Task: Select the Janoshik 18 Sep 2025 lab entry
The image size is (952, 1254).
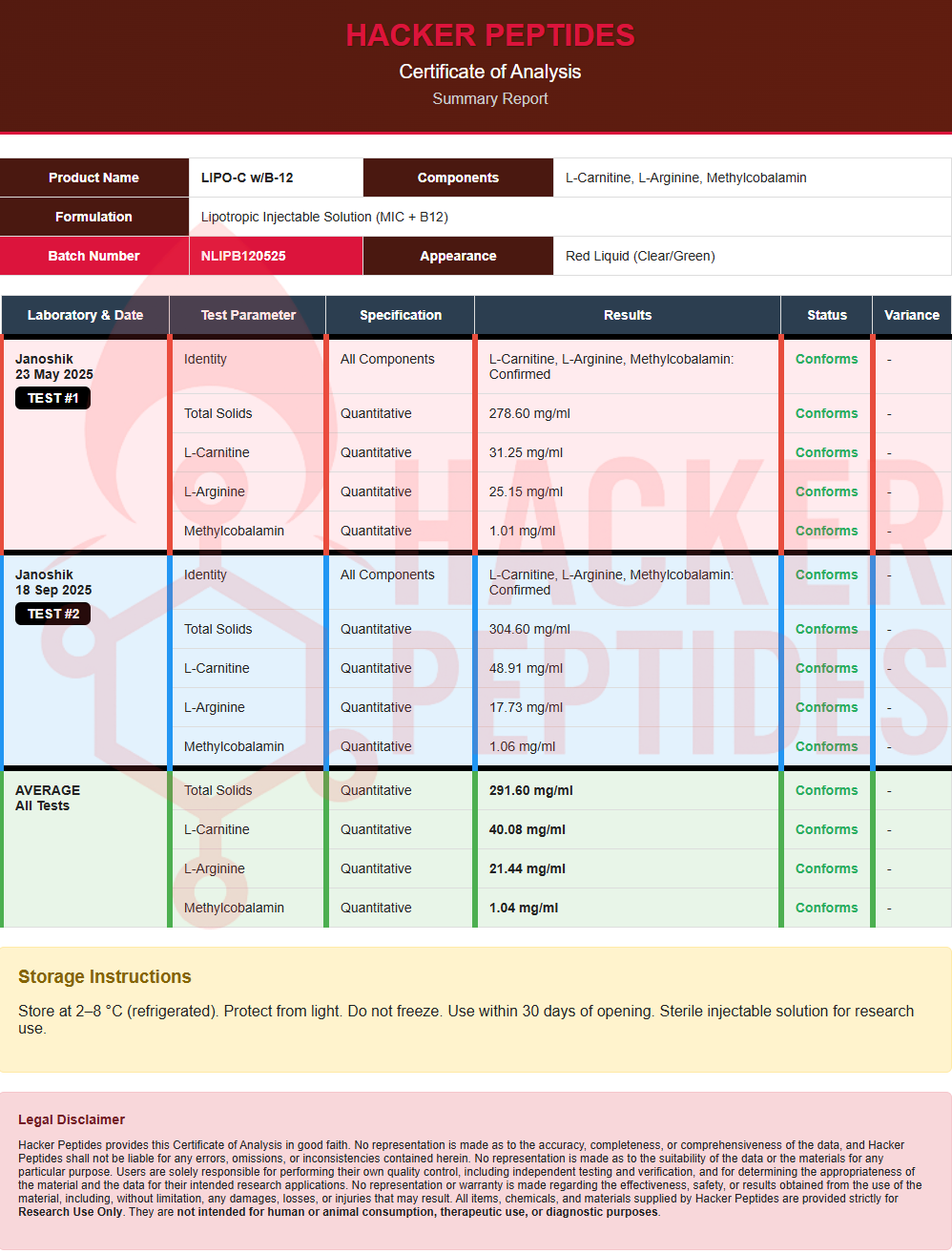Action: 53,582
